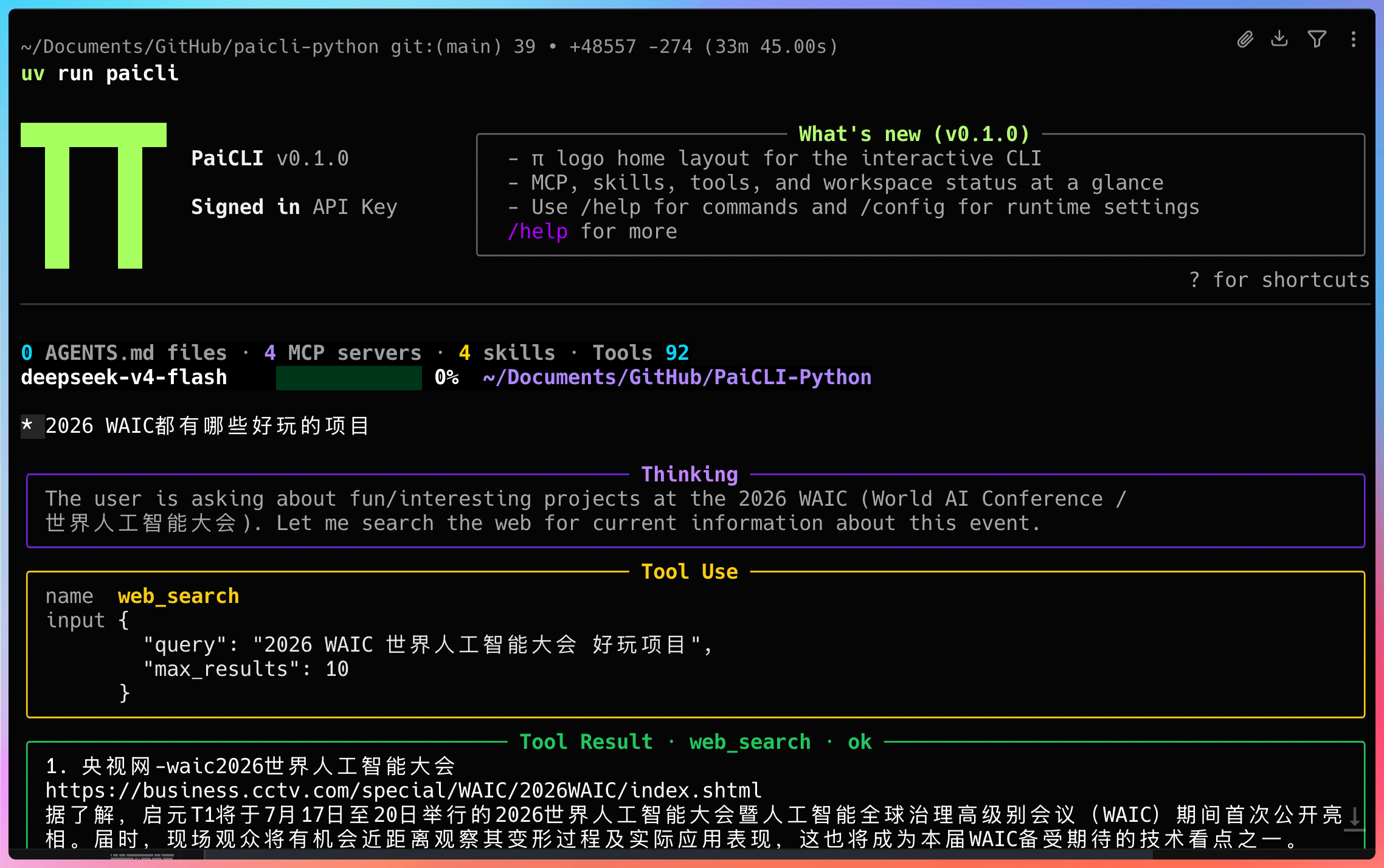Click the asterisk prompt marker
The height and width of the screenshot is (868, 1384).
click(x=27, y=426)
